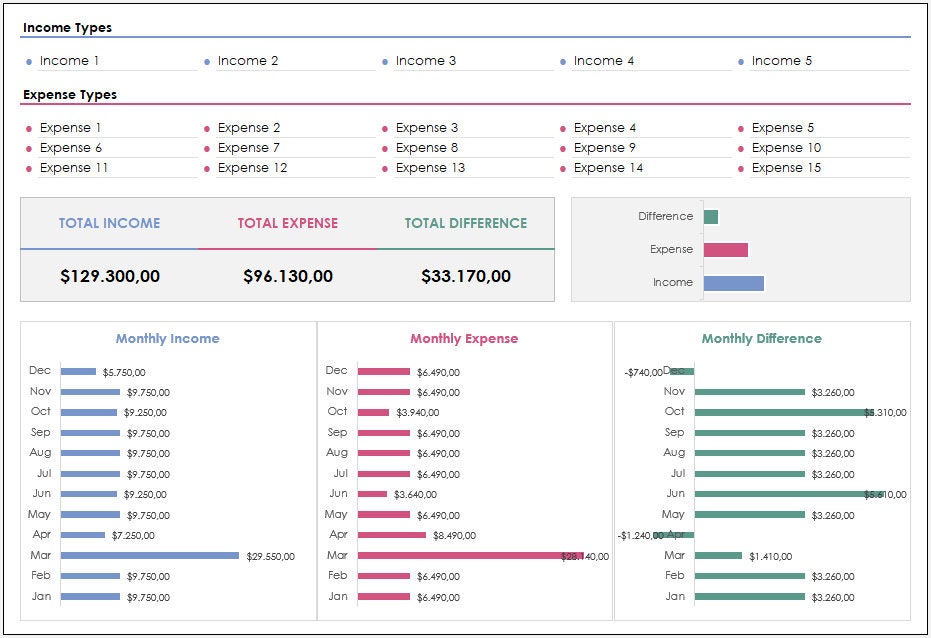This screenshot has width=931, height=638.
Task: Select the April bar in Monthly Income
Action: [83, 535]
